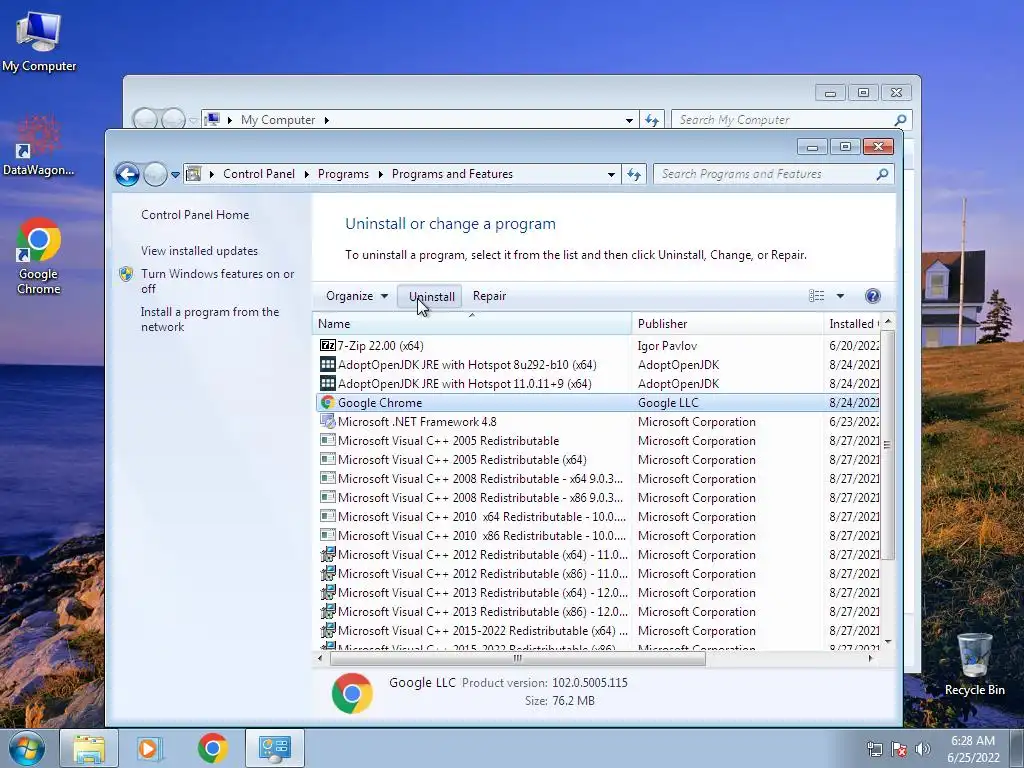The image size is (1024, 768).
Task: Sort by the Installed On column header
Action: pos(852,324)
